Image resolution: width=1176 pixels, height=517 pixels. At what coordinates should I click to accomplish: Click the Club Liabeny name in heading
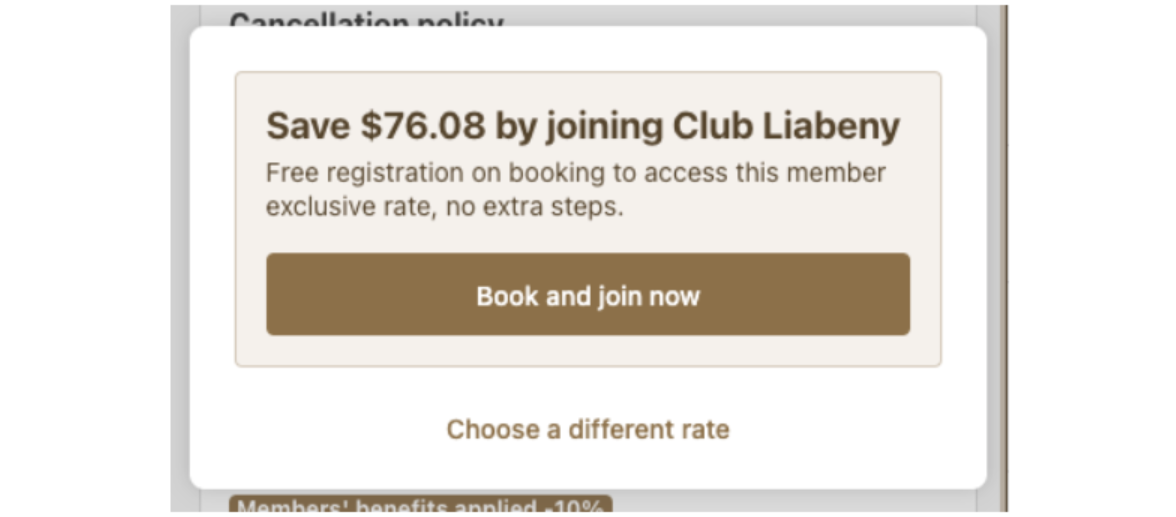pos(786,127)
